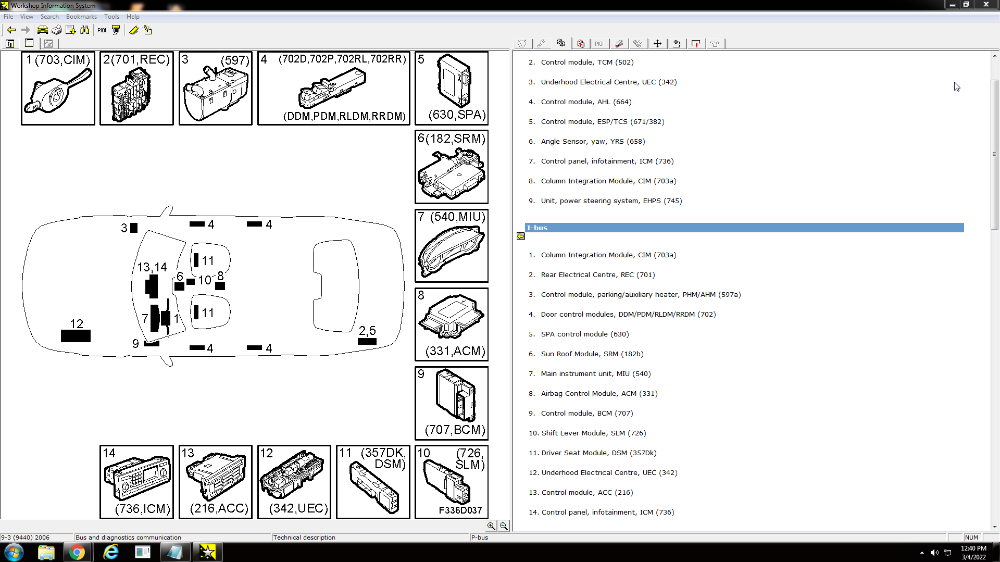Open the Bookmarks menu
1000x562 pixels.
coord(81,17)
